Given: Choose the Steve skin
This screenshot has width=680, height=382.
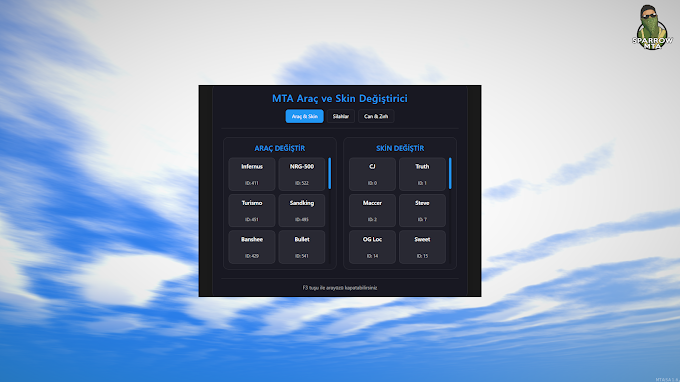Looking at the screenshot, I should click(422, 211).
